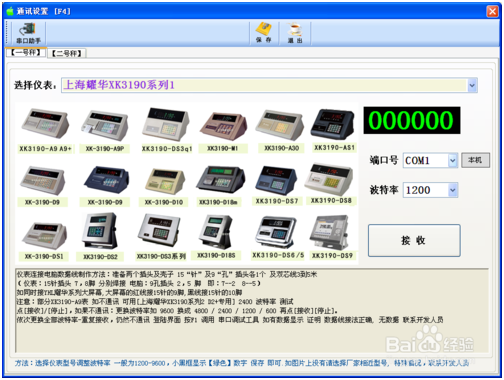Screen dimensions: 504x380
Task: Switch to the 【二号秤】 tab
Action: (x=67, y=53)
